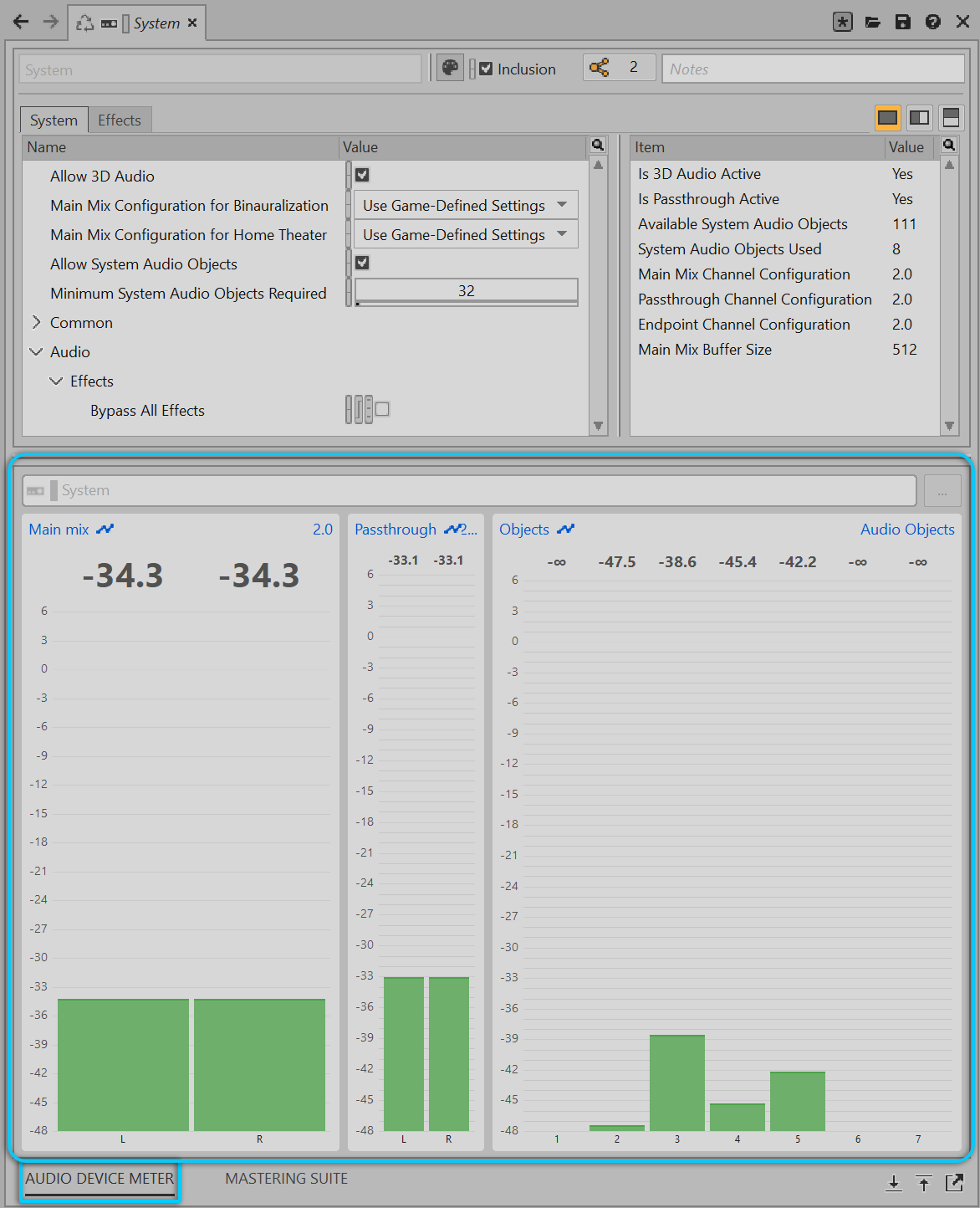Collapse the Audio property group

tap(36, 352)
